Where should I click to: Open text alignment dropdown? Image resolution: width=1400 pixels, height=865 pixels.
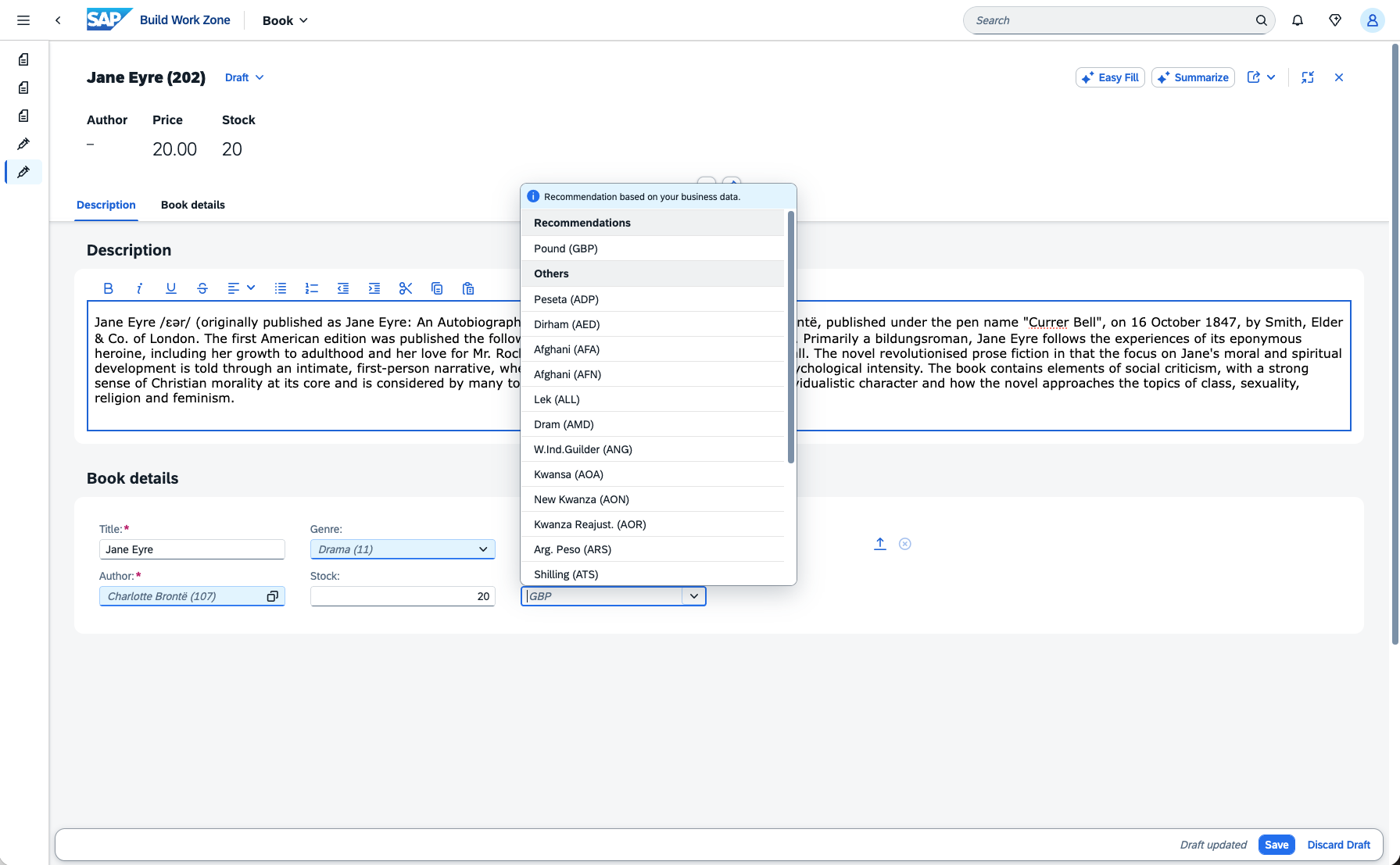click(x=241, y=288)
